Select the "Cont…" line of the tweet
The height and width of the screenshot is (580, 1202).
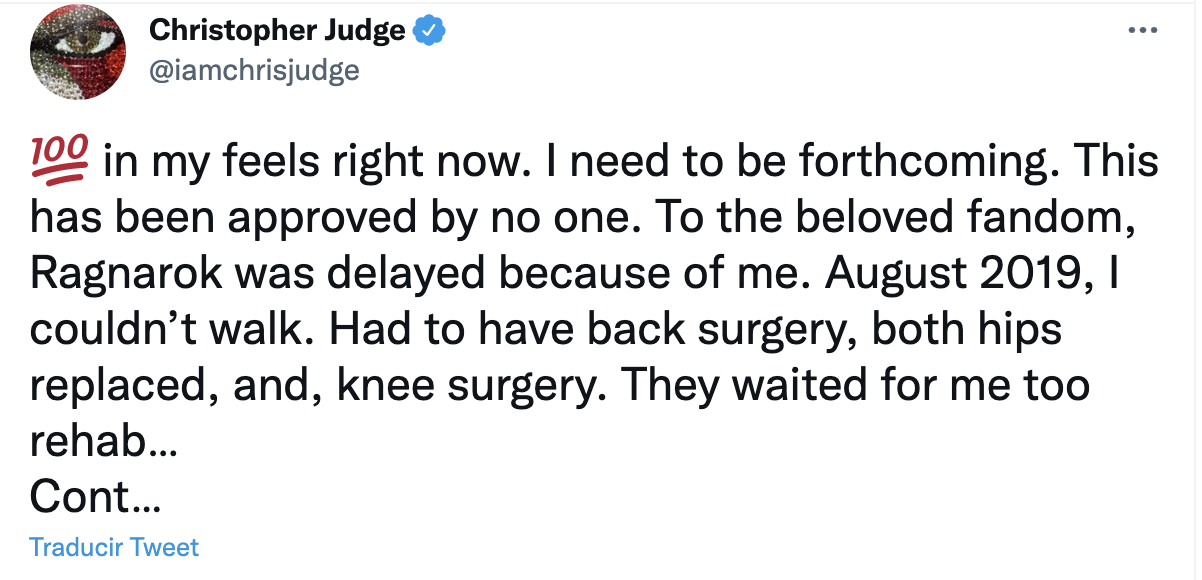[95, 496]
